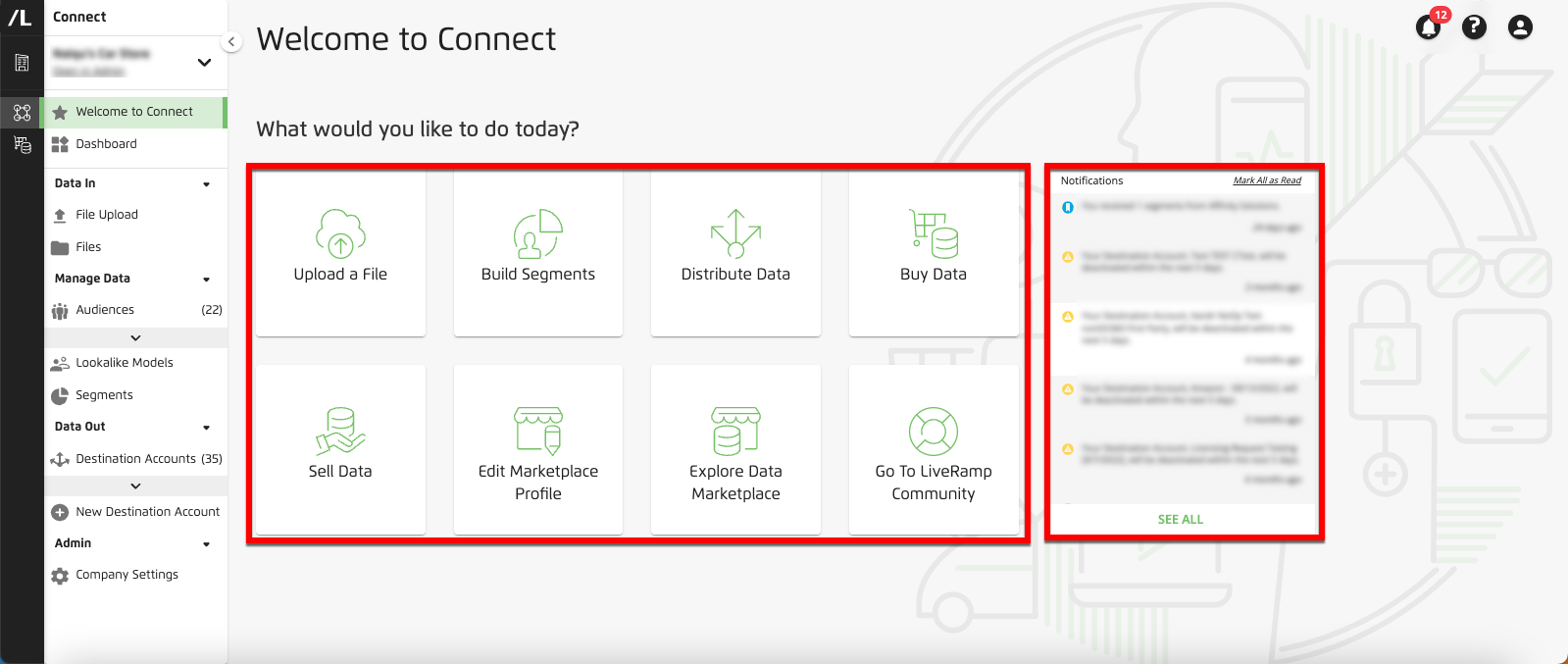1568x664 pixels.
Task: Open the notifications bell icon
Action: coord(1428,27)
